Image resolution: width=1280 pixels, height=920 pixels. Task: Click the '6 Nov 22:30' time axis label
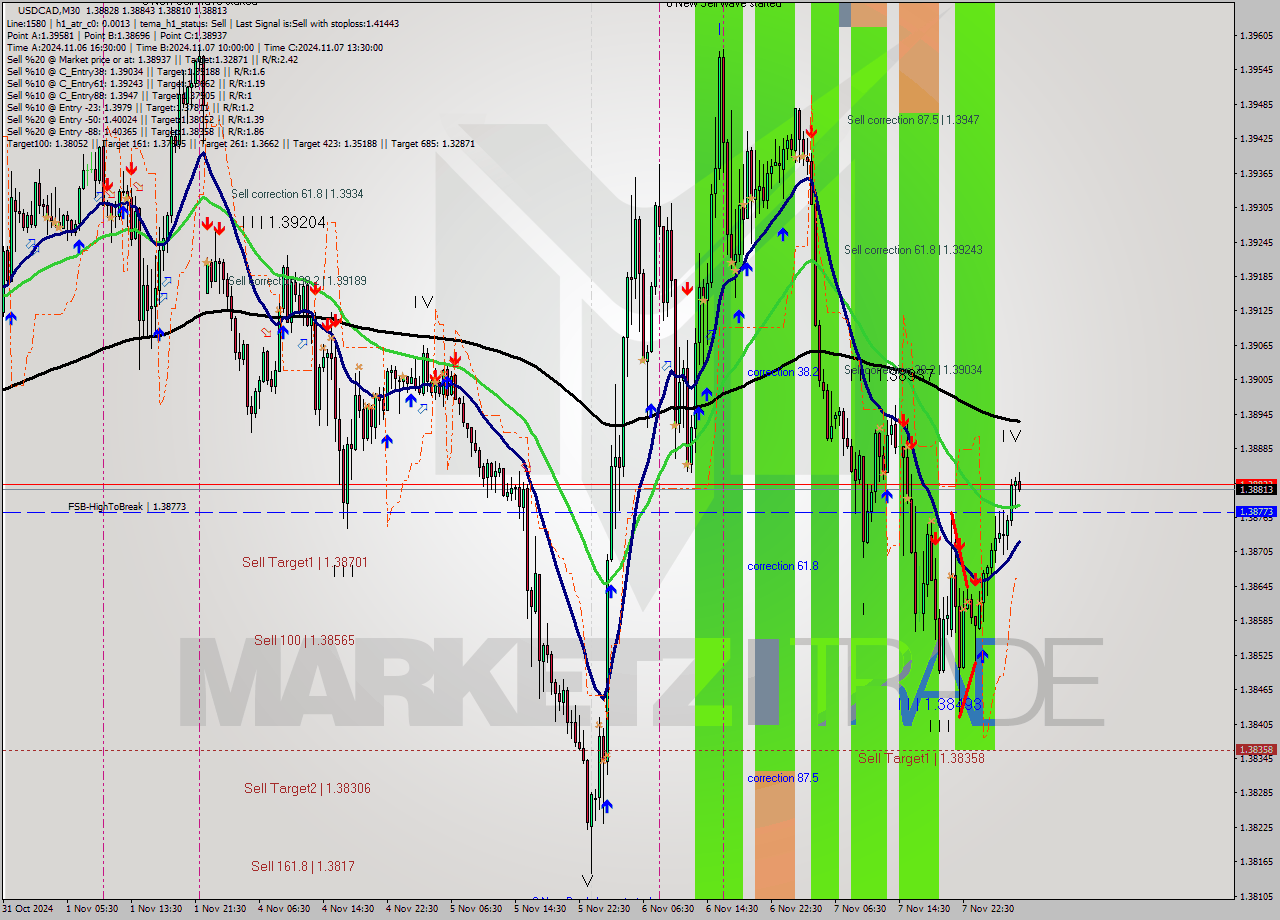(x=797, y=909)
